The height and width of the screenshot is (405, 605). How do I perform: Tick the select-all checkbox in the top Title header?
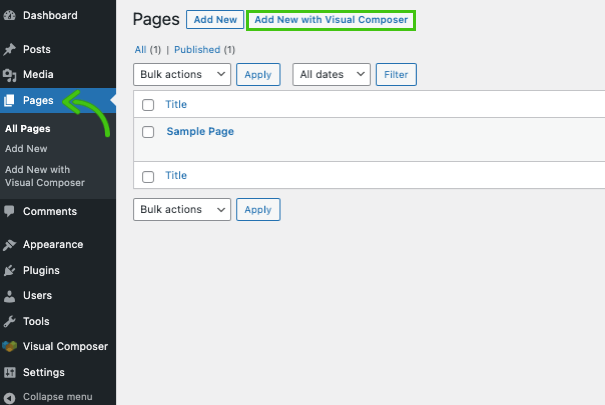148,105
